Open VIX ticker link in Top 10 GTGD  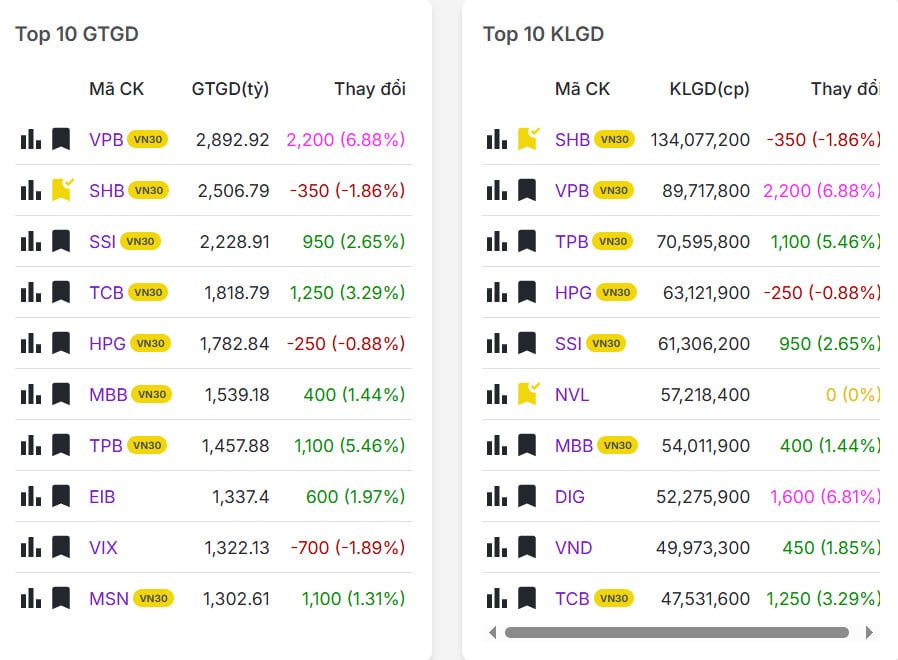103,548
